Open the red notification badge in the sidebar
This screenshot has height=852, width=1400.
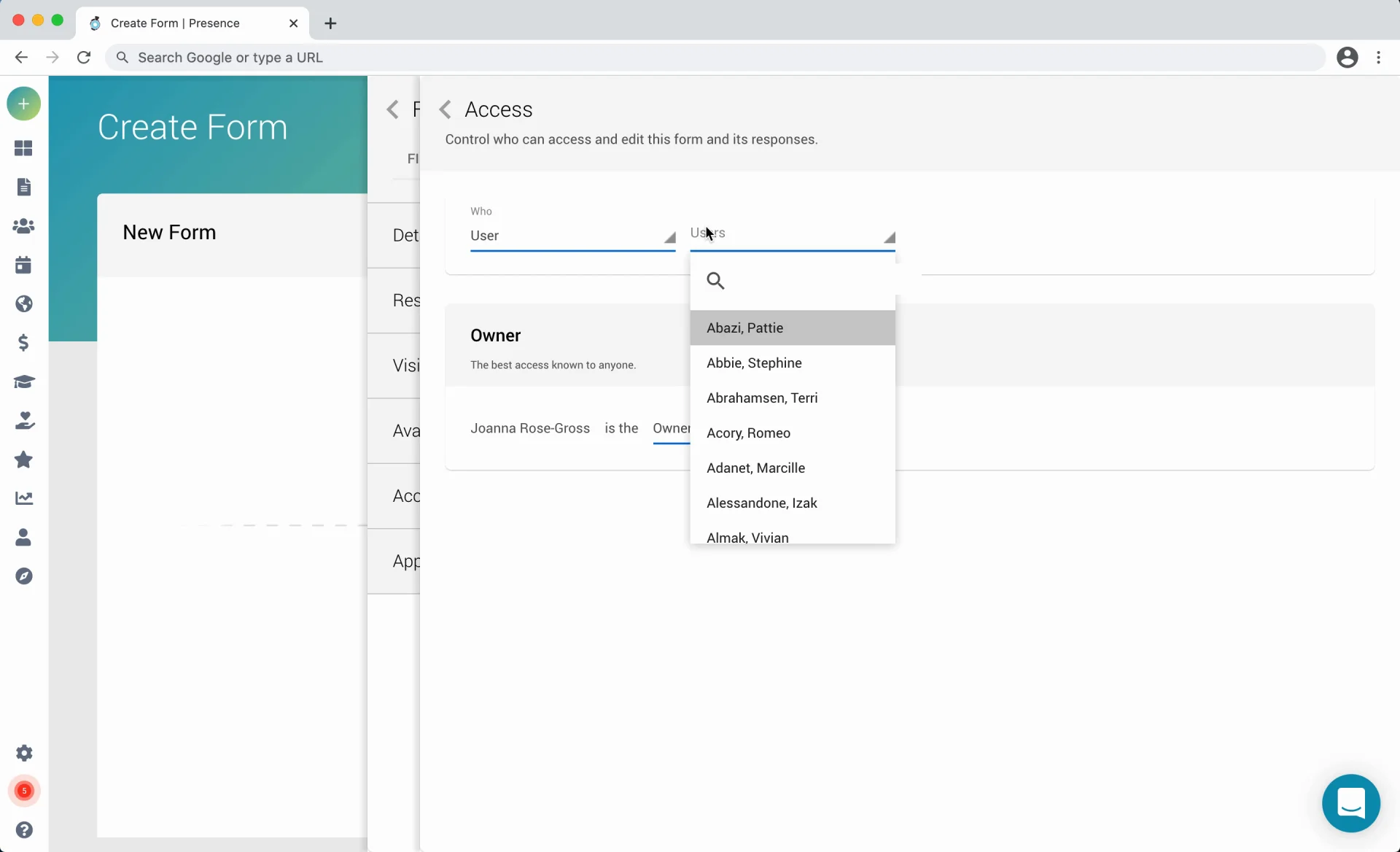[23, 791]
